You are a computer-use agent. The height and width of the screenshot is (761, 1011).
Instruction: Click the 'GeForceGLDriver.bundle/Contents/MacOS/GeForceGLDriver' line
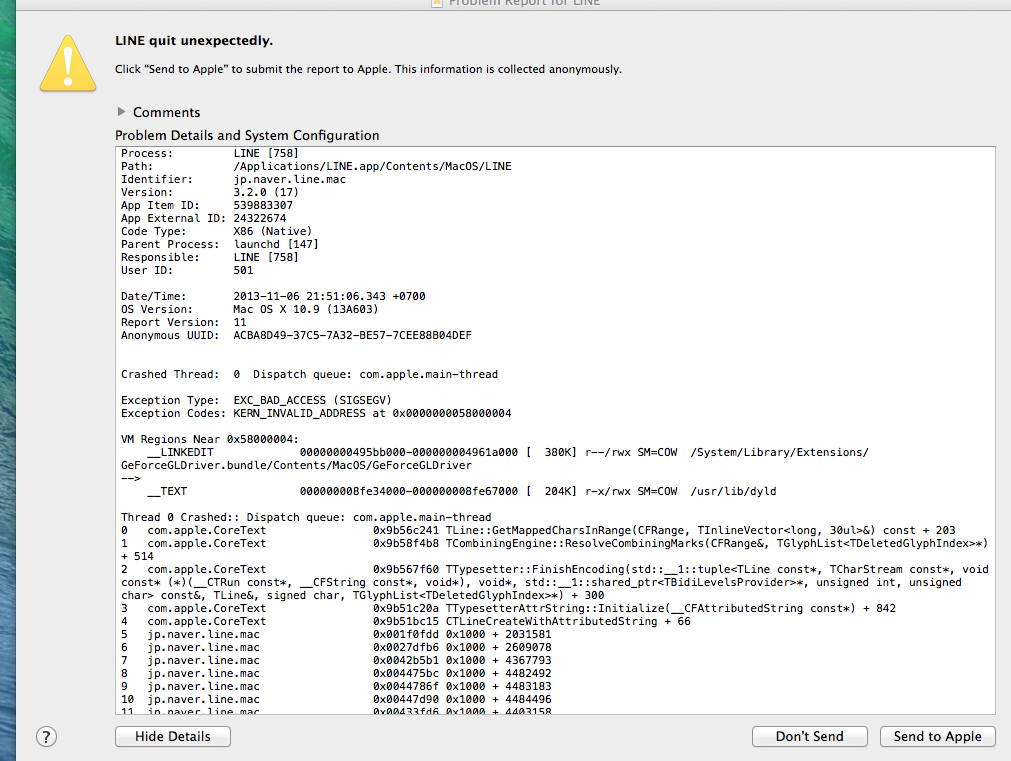pyautogui.click(x=296, y=465)
